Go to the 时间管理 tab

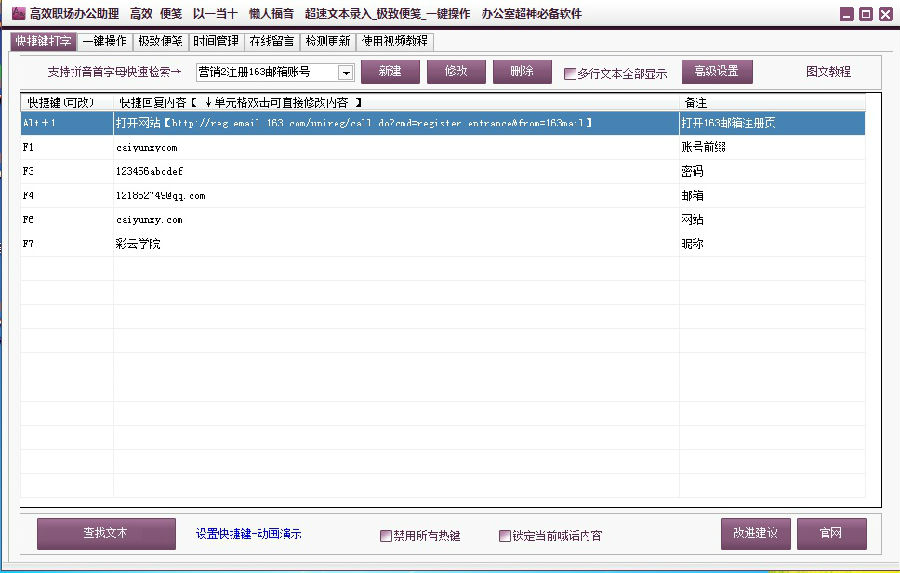point(216,41)
